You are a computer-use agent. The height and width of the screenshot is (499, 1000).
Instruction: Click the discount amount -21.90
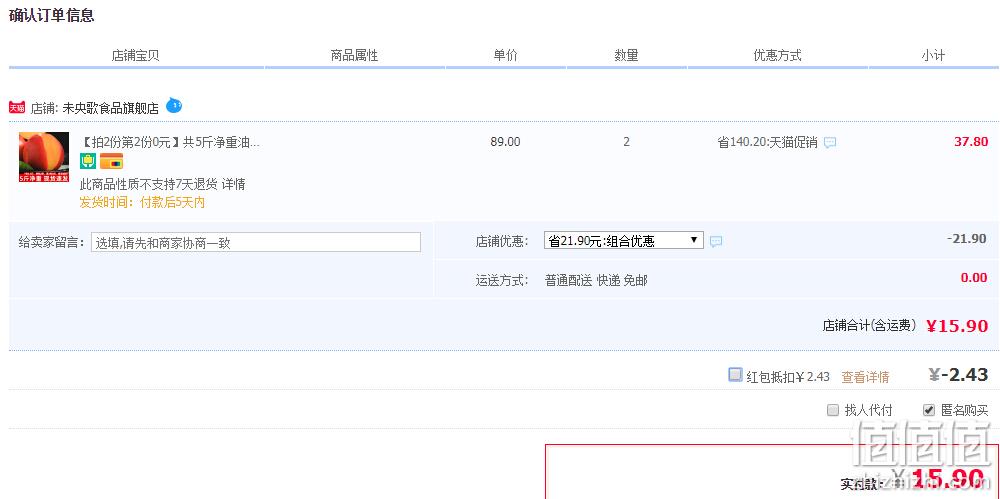click(x=967, y=239)
